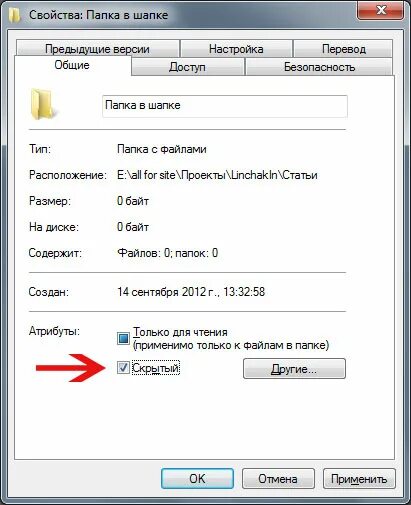Confirm with the OK button
This screenshot has width=411, height=505.
click(197, 479)
